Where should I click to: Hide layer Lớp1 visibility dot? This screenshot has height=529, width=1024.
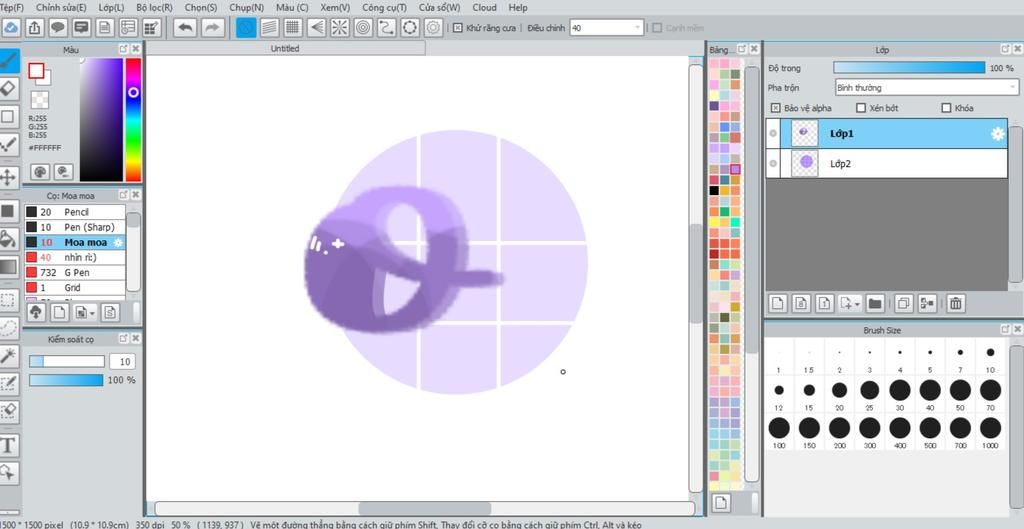pyautogui.click(x=773, y=134)
